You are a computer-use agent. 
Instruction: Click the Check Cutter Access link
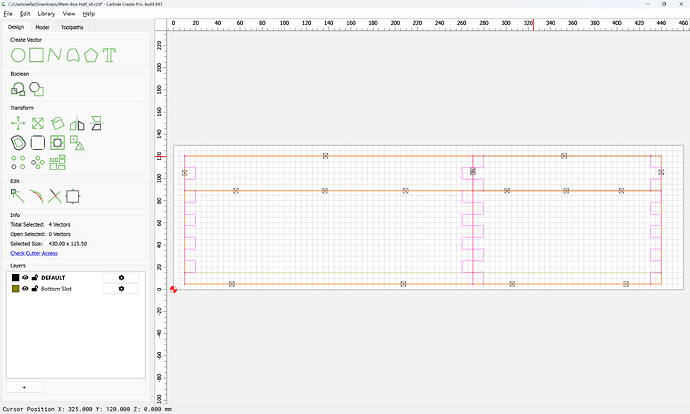(x=34, y=253)
